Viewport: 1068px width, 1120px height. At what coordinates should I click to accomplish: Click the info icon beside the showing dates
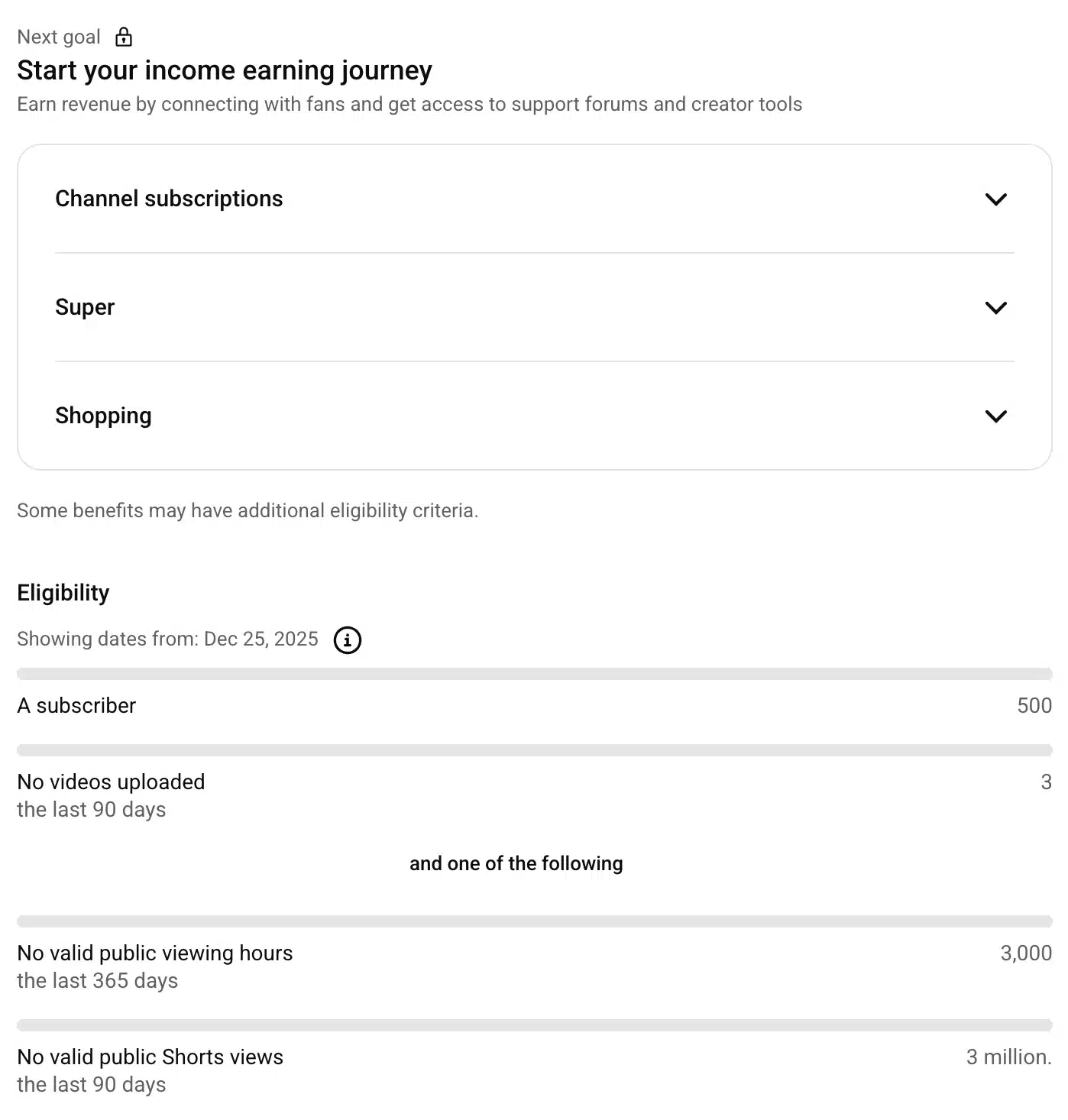click(x=348, y=640)
